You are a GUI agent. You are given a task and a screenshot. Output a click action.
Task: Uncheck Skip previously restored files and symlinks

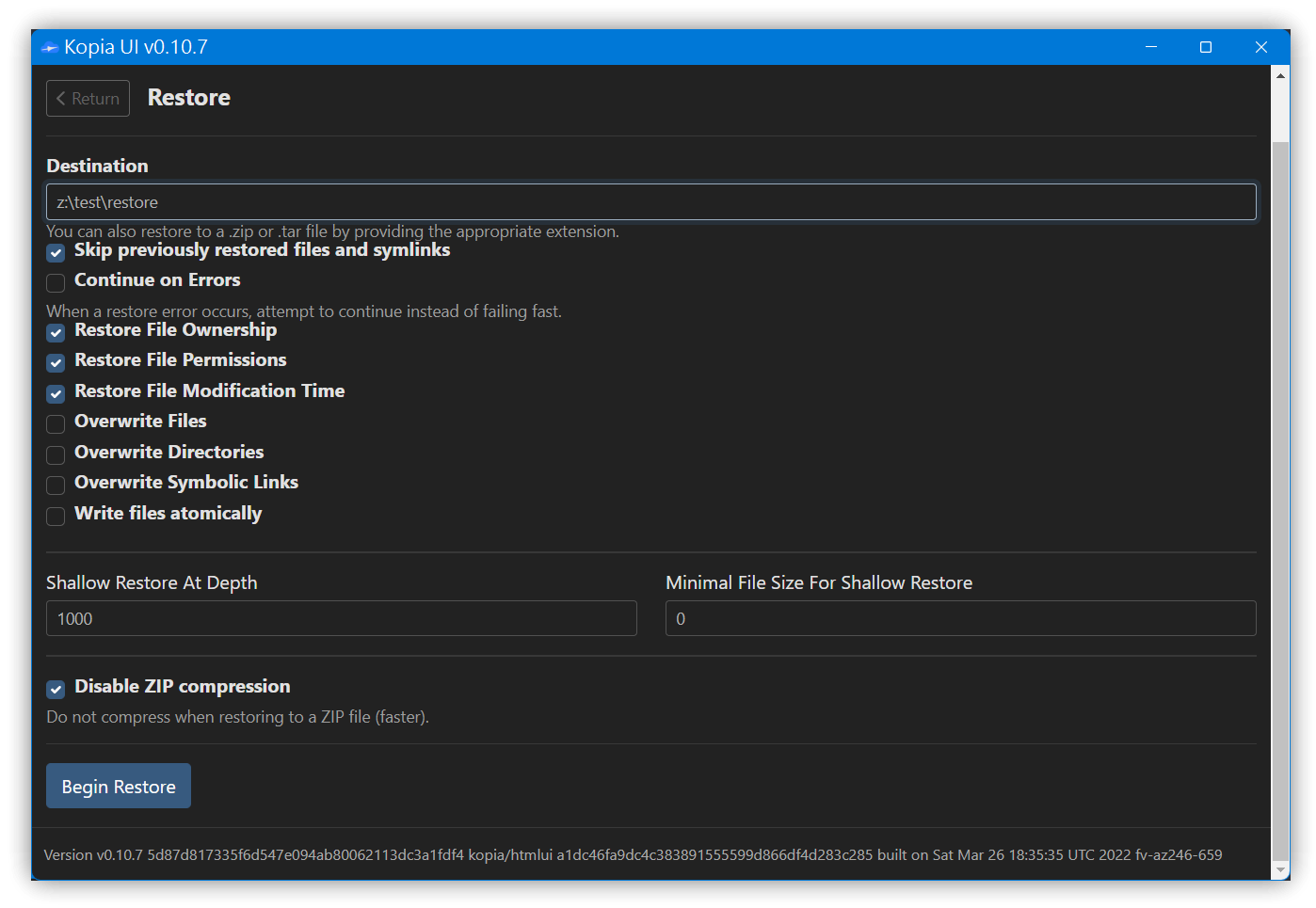coord(56,252)
